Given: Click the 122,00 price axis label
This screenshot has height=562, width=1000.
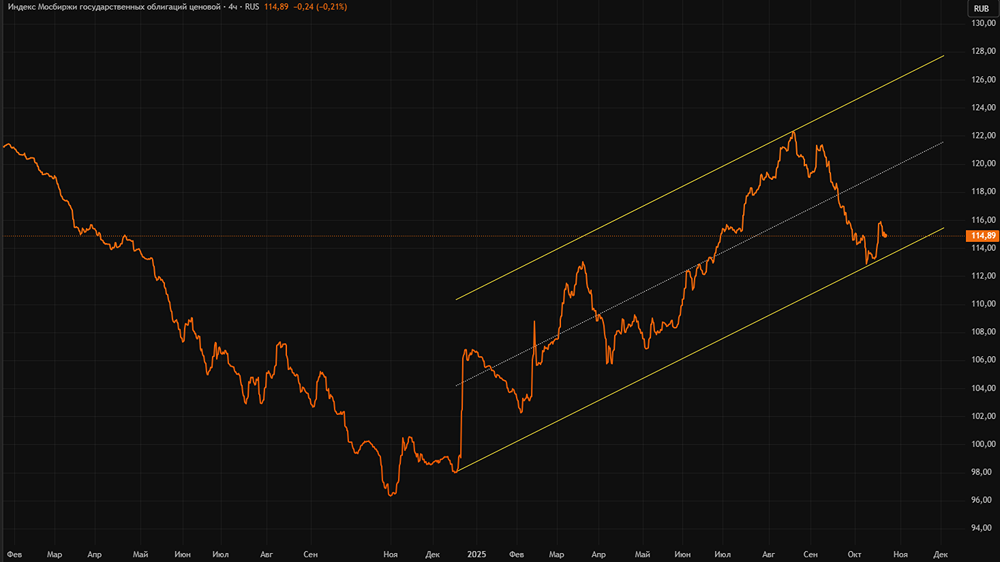Looking at the screenshot, I should coord(983,135).
